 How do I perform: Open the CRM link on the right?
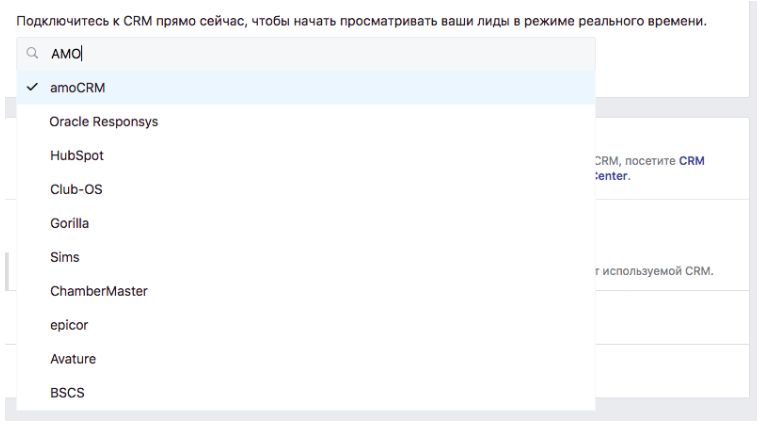click(x=692, y=161)
